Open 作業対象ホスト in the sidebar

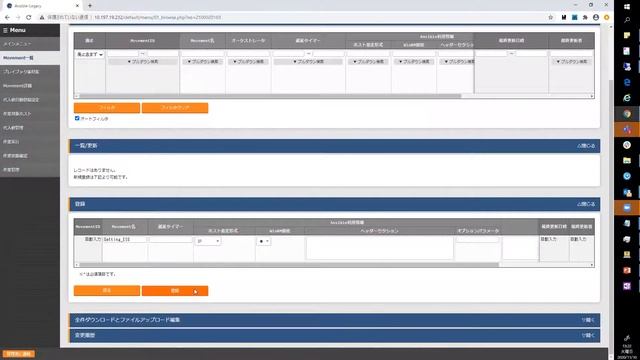point(30,113)
